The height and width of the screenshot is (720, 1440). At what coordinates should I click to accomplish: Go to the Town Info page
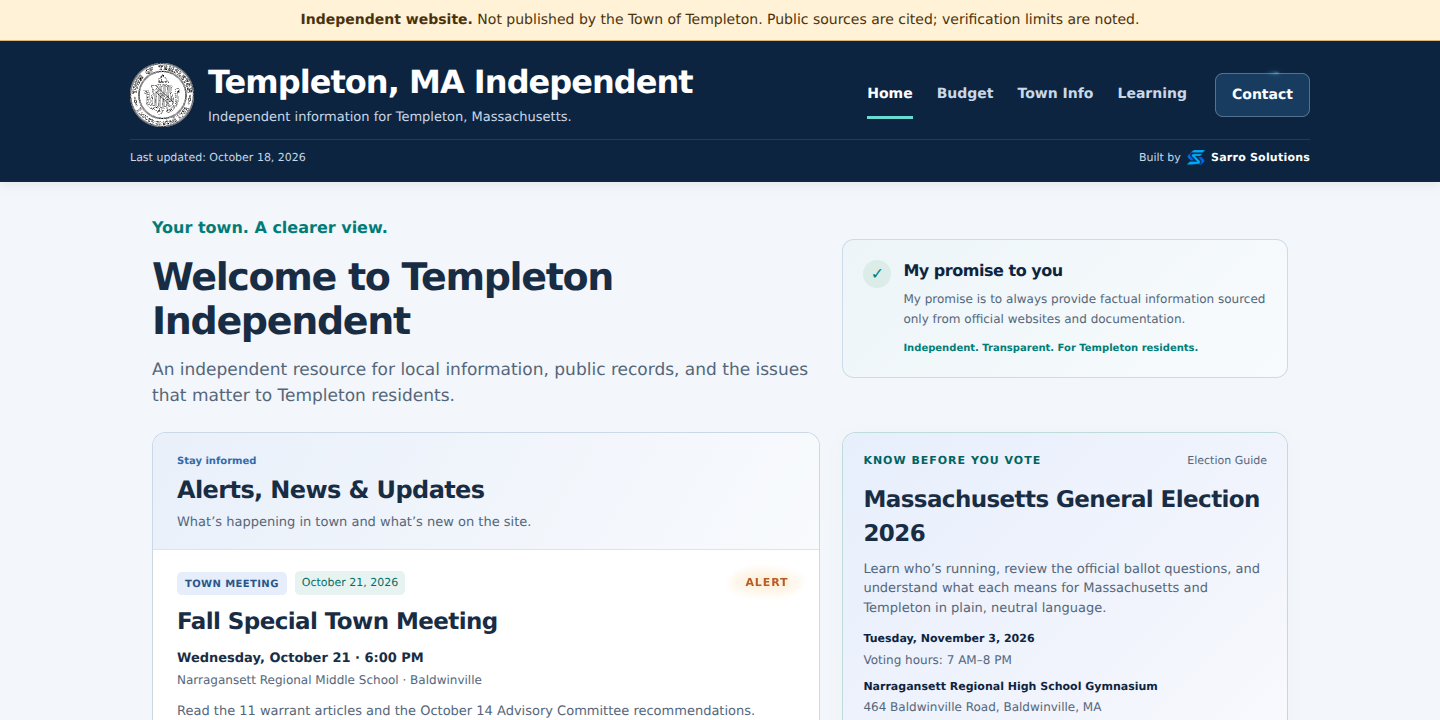[x=1055, y=93]
